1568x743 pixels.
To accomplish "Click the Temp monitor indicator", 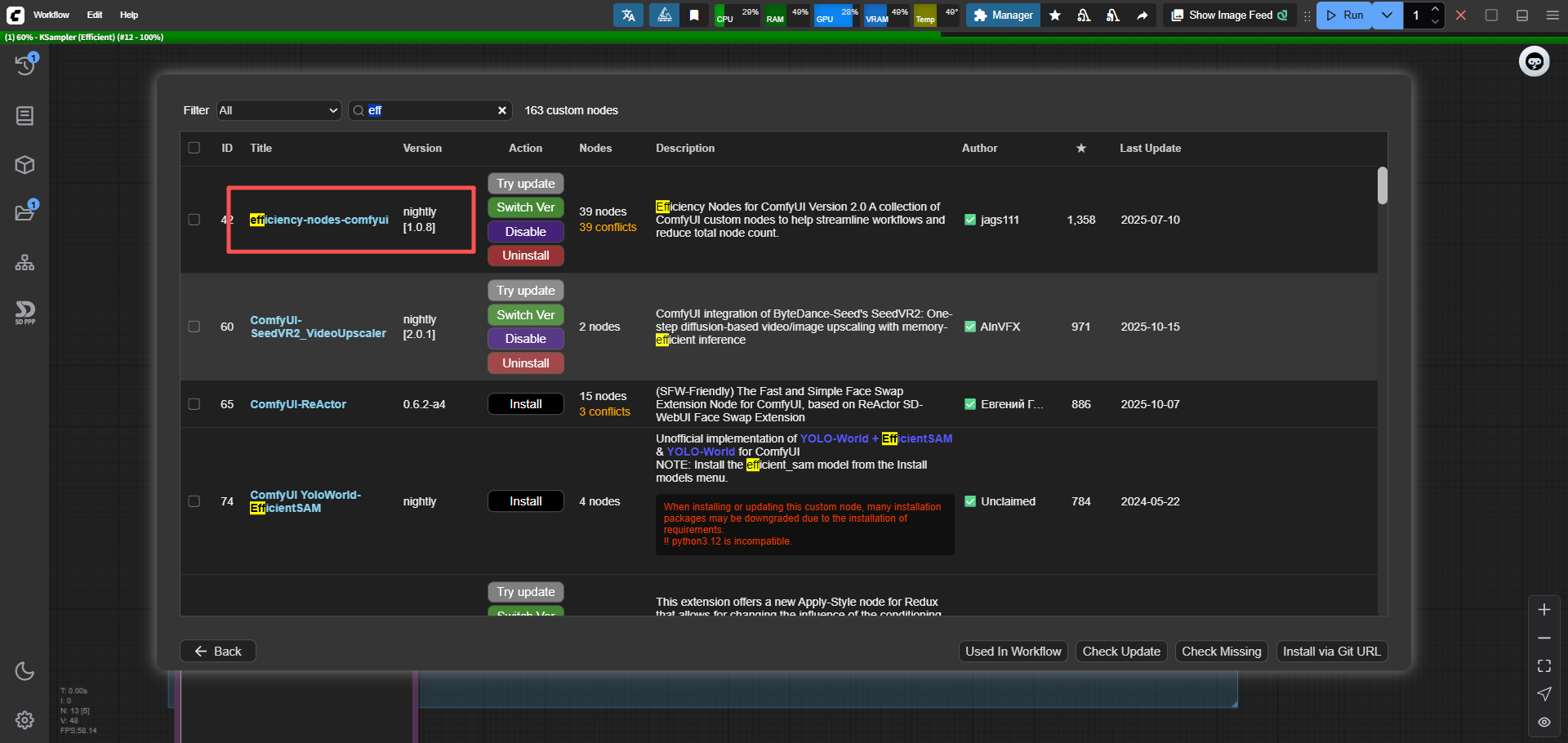I will [937, 15].
